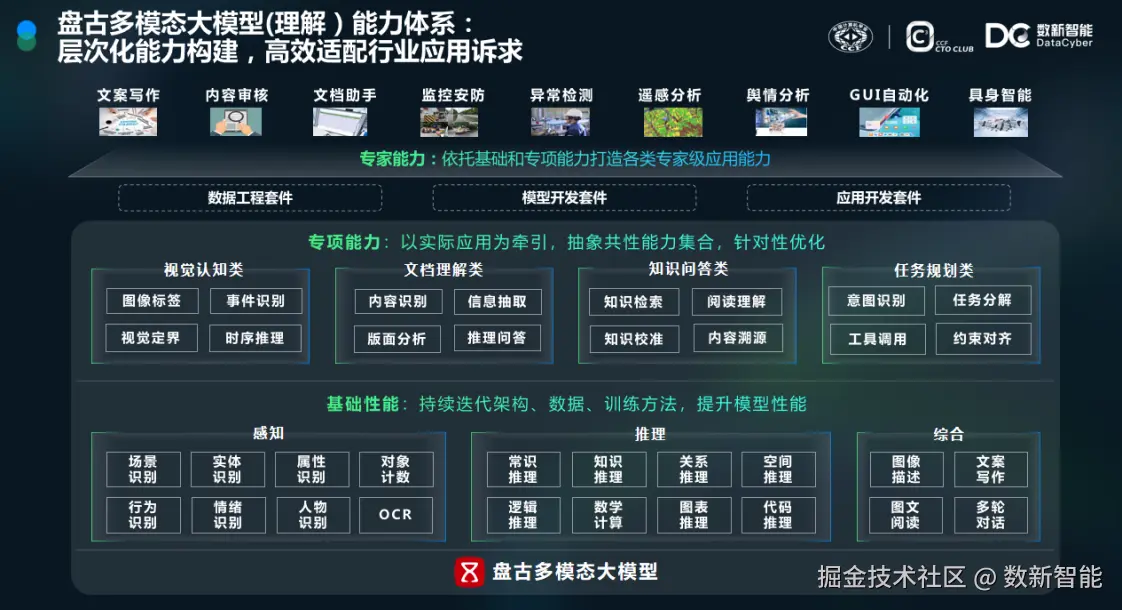Click the 人物识别 box

(313, 515)
